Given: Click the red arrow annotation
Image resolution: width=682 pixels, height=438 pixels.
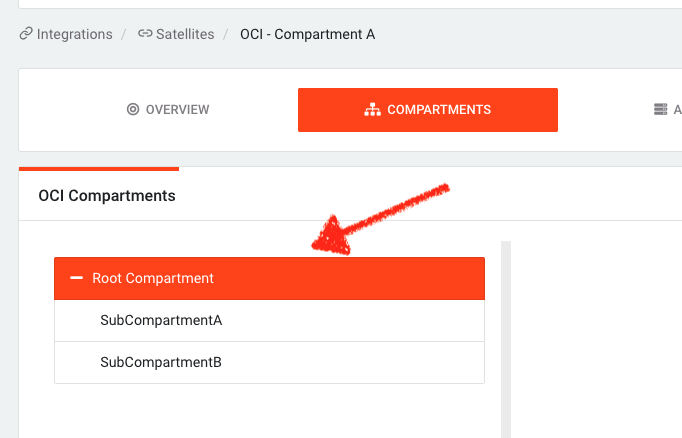Looking at the screenshot, I should click(380, 219).
